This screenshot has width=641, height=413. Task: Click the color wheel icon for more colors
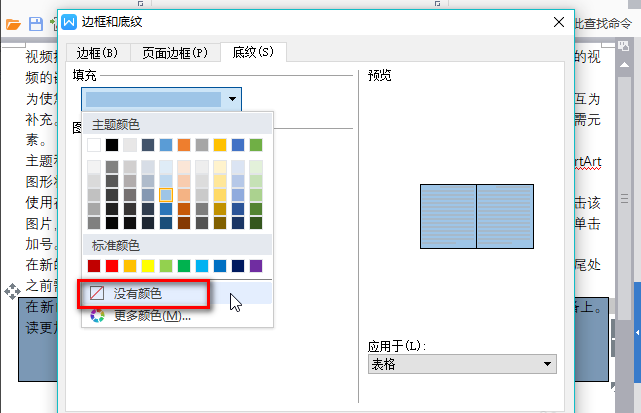[x=97, y=316]
